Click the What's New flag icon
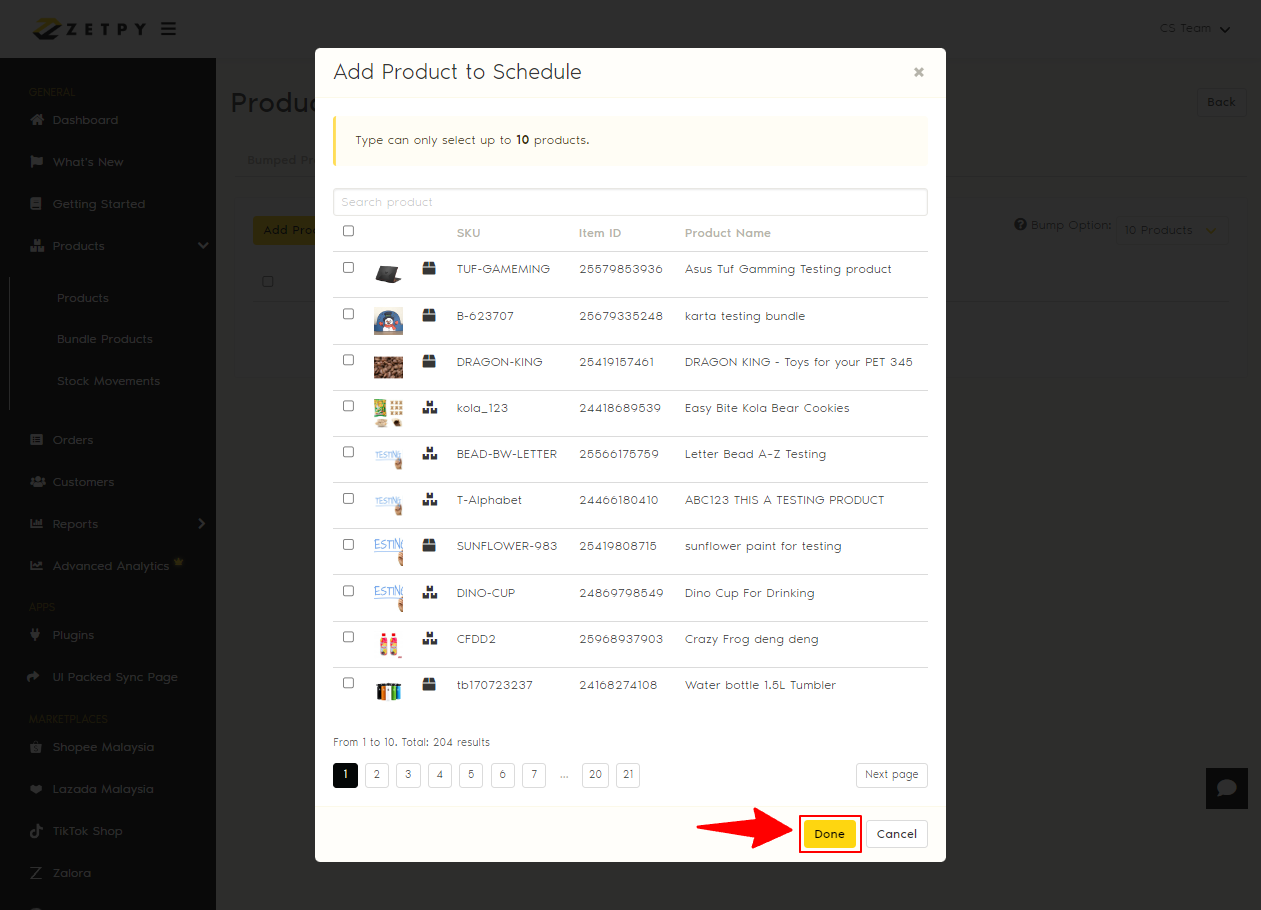Viewport: 1261px width, 910px height. pos(37,162)
